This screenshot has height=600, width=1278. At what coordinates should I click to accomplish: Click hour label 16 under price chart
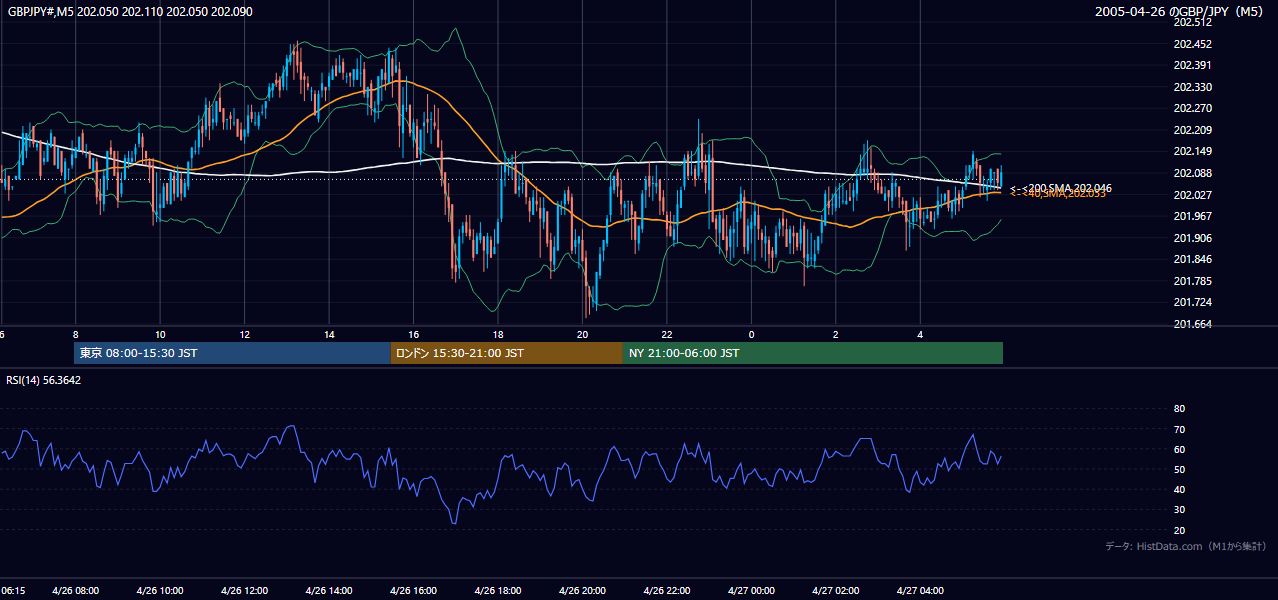point(413,334)
